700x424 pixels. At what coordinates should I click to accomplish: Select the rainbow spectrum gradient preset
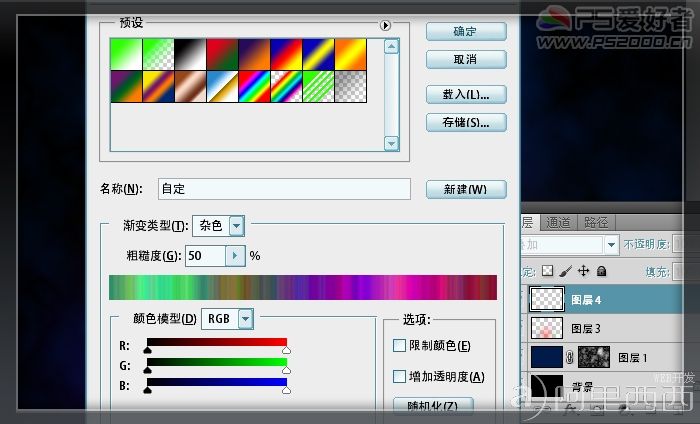tap(254, 87)
